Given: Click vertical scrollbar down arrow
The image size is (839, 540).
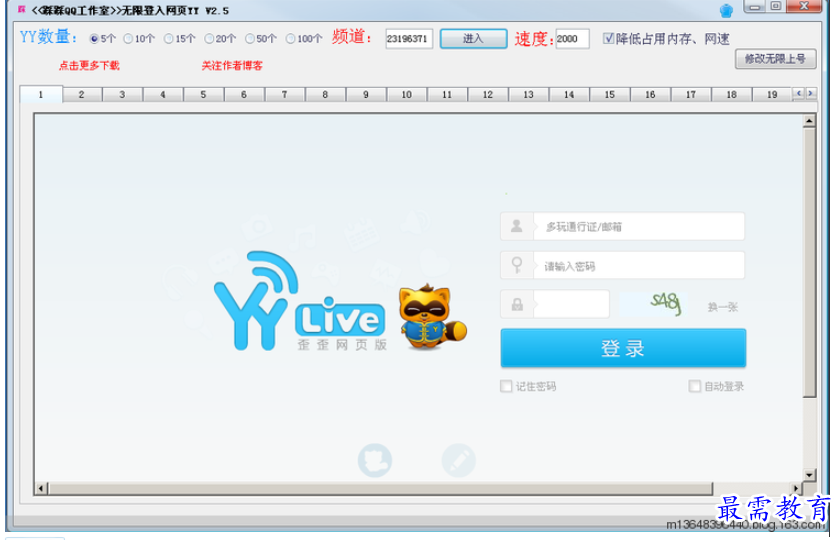Looking at the screenshot, I should [x=809, y=475].
